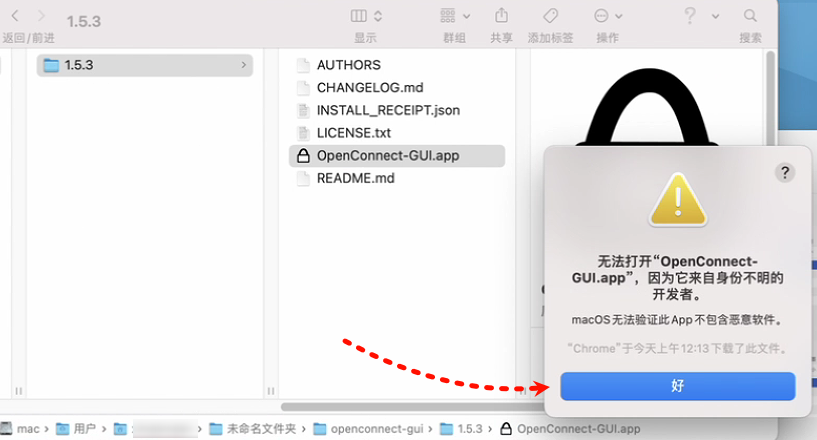
Task: Open the dialog's help question button
Action: click(785, 173)
